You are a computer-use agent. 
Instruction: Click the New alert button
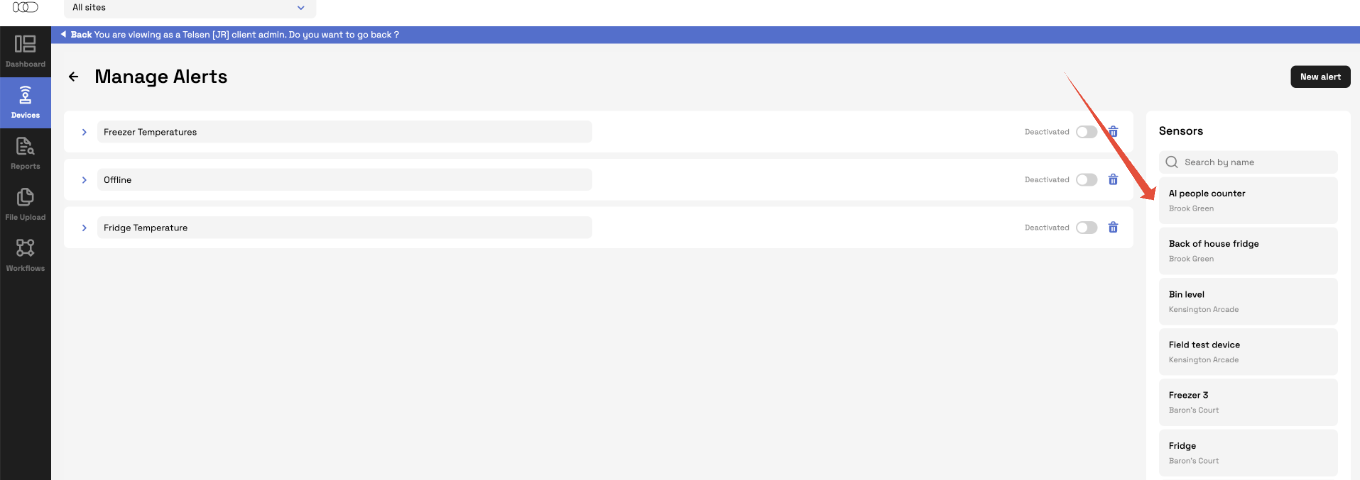pos(1320,77)
